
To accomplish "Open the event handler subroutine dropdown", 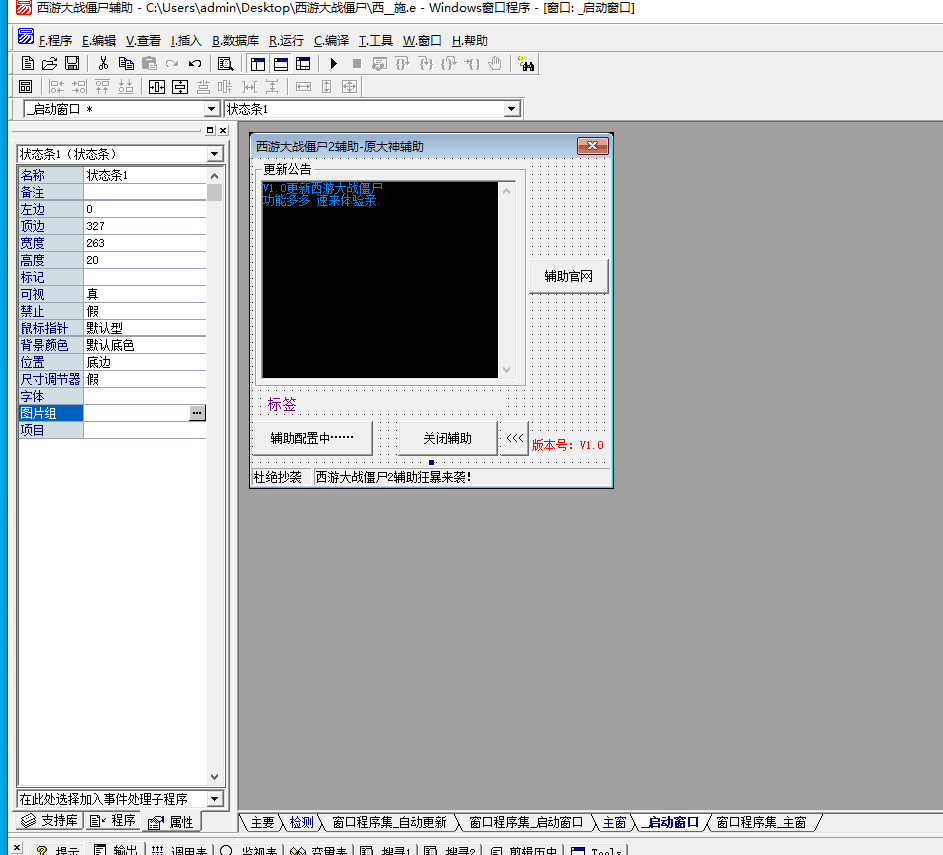I will [215, 798].
